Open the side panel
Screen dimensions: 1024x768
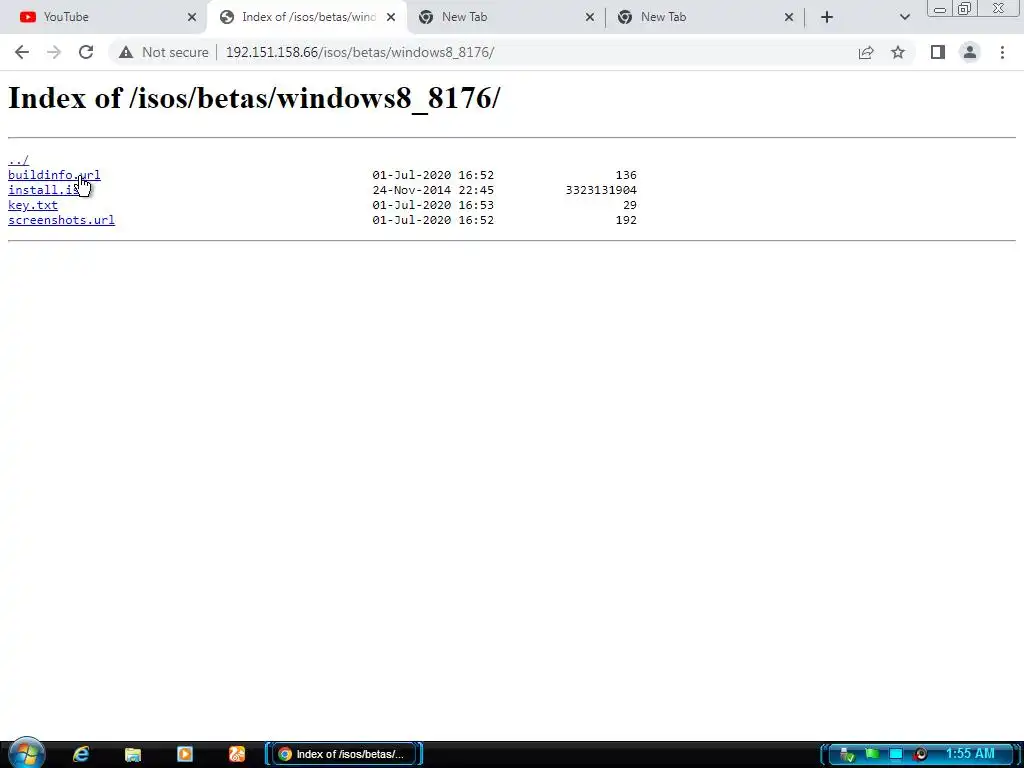click(938, 52)
